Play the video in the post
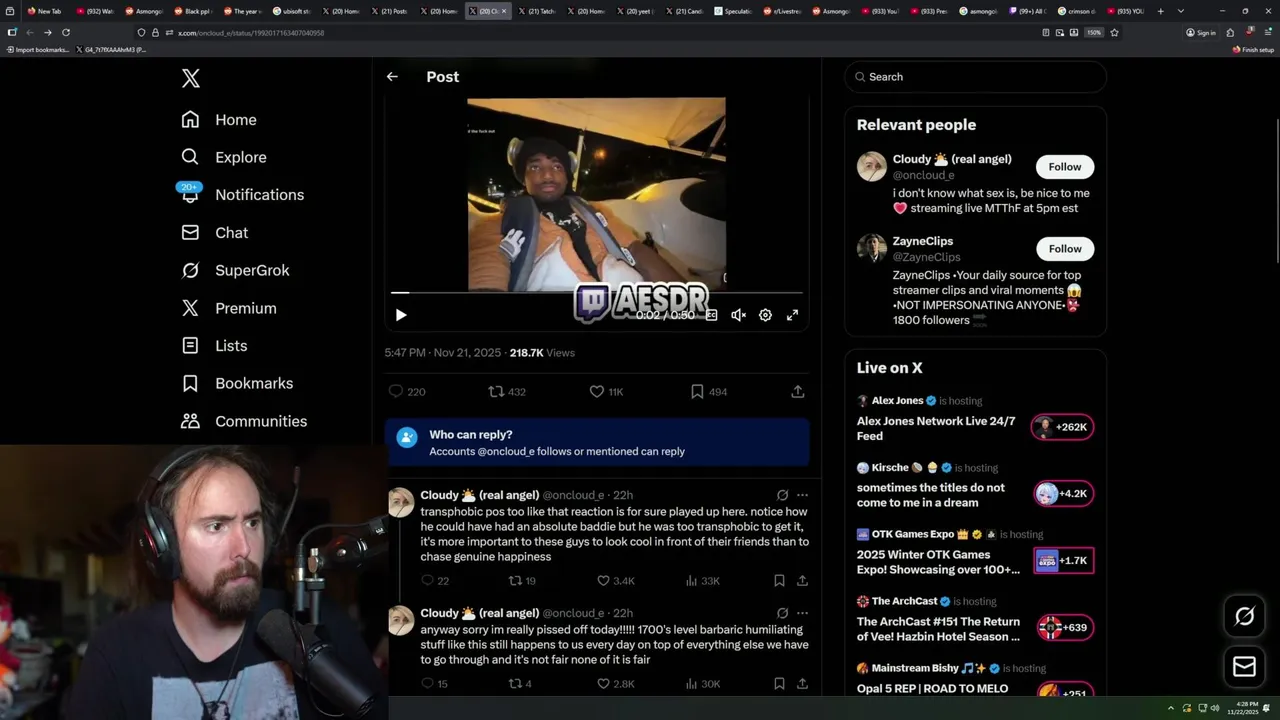Screen dimensions: 1280x720 (401, 315)
